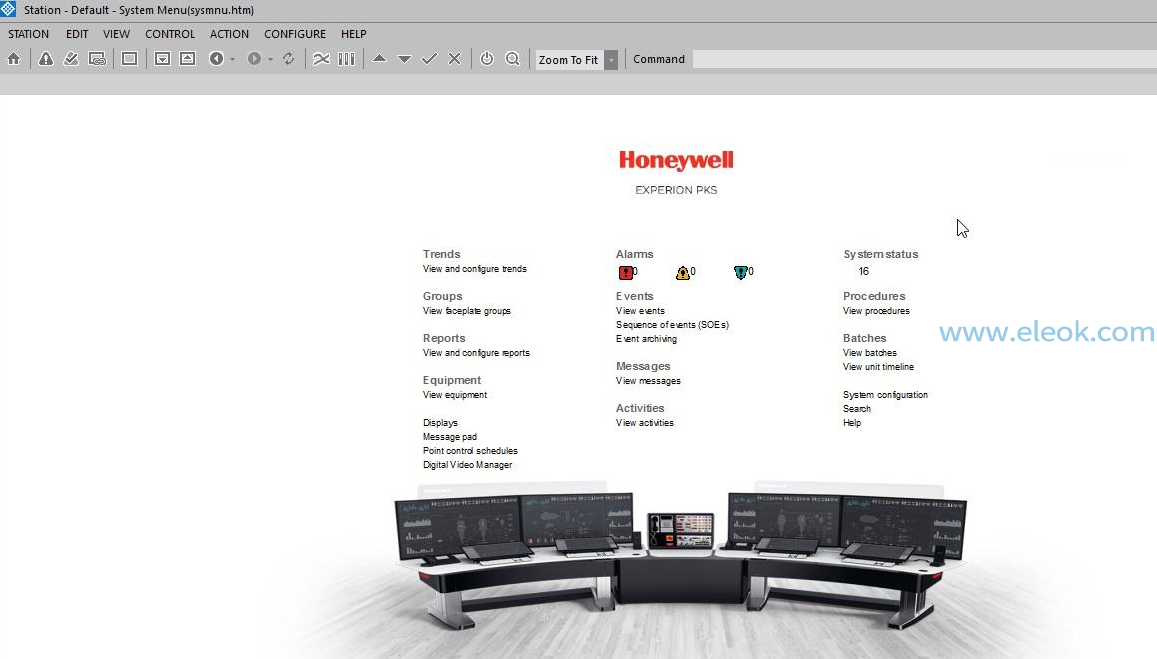Image resolution: width=1157 pixels, height=659 pixels.
Task: Open View and configure reports
Action: [476, 353]
